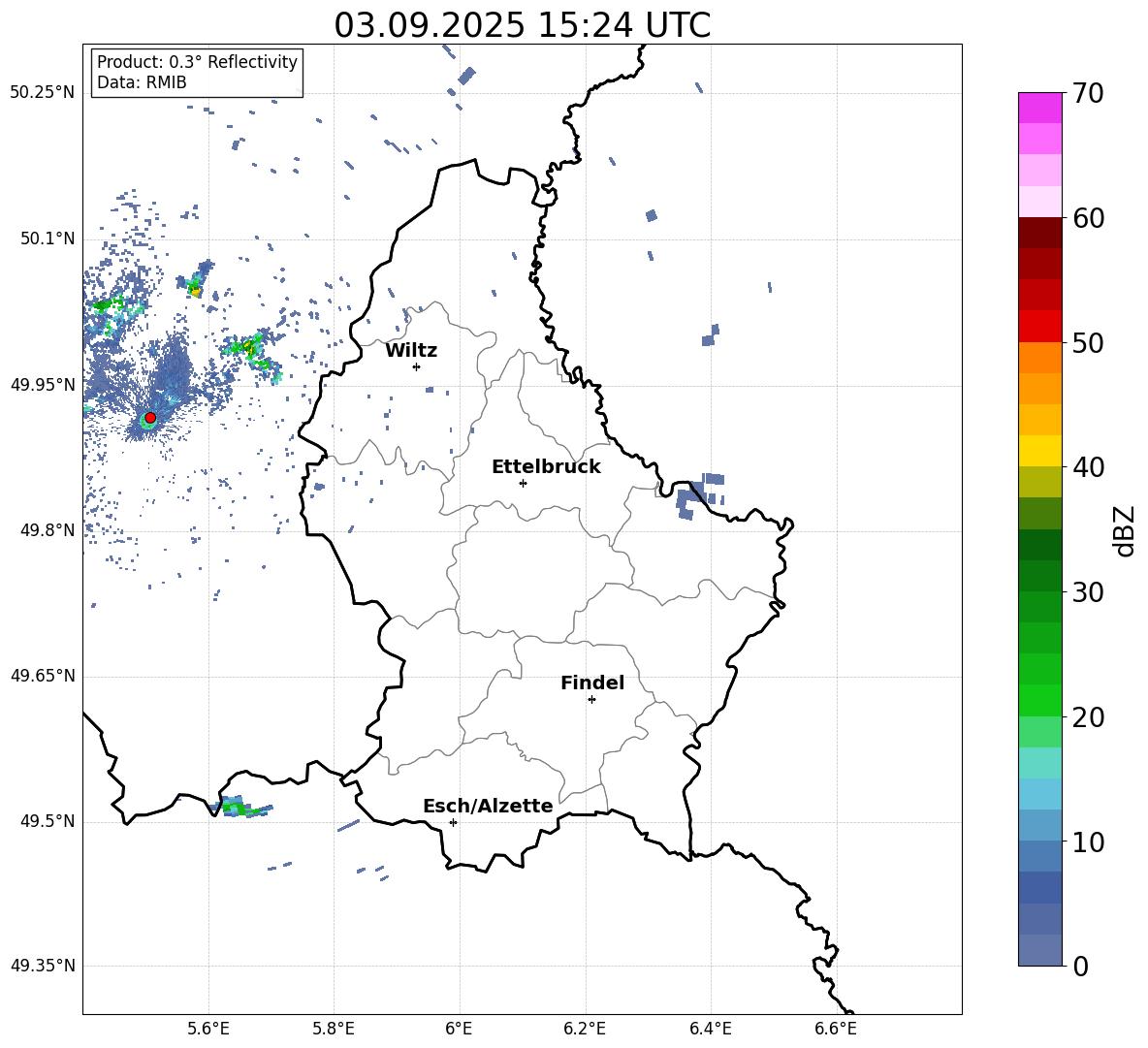Click the 60 colorbar tick label
Image resolution: width=1148 pixels, height=1048 pixels.
1088,218
